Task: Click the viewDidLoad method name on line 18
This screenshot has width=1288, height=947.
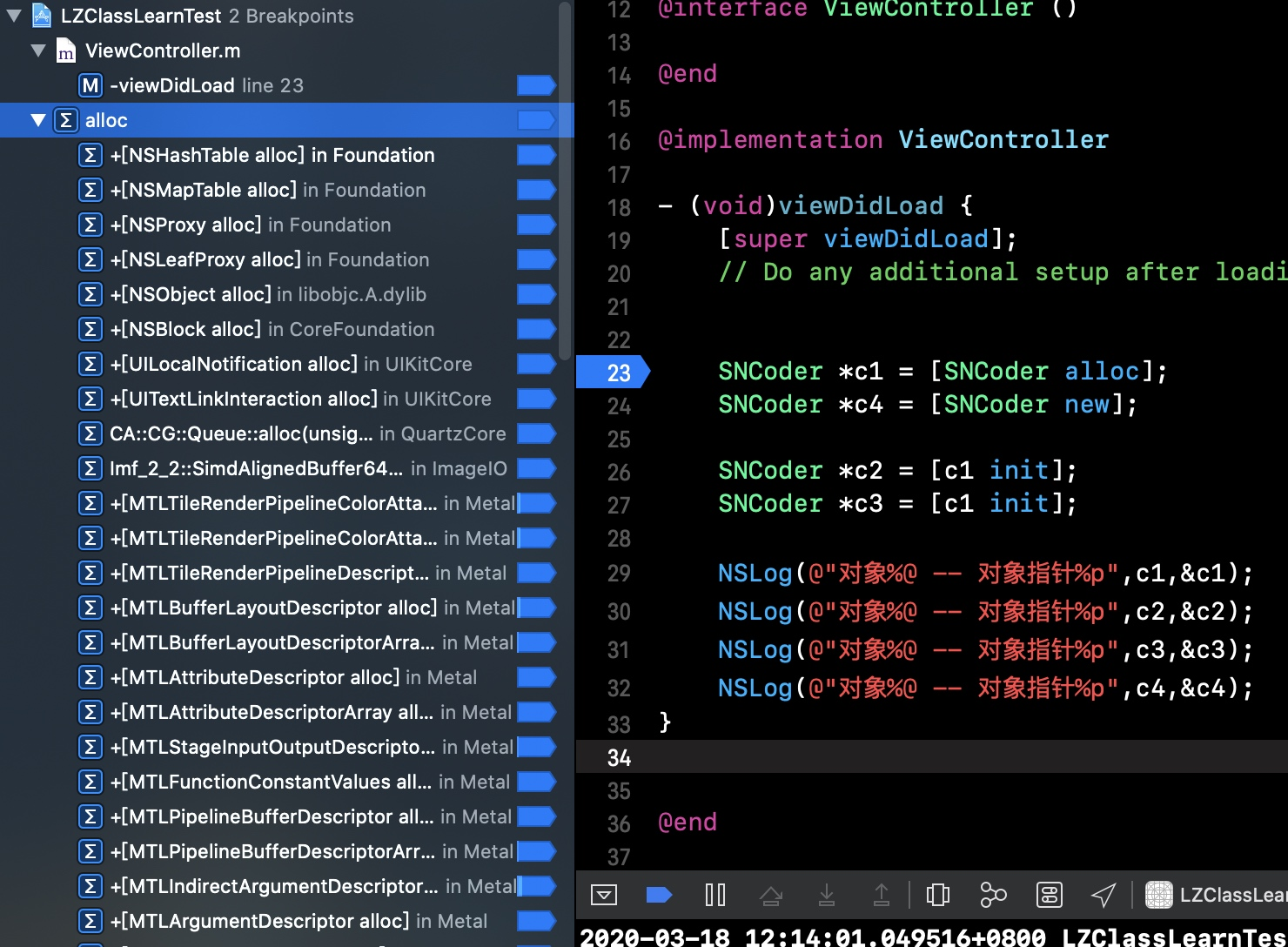Action: point(861,206)
